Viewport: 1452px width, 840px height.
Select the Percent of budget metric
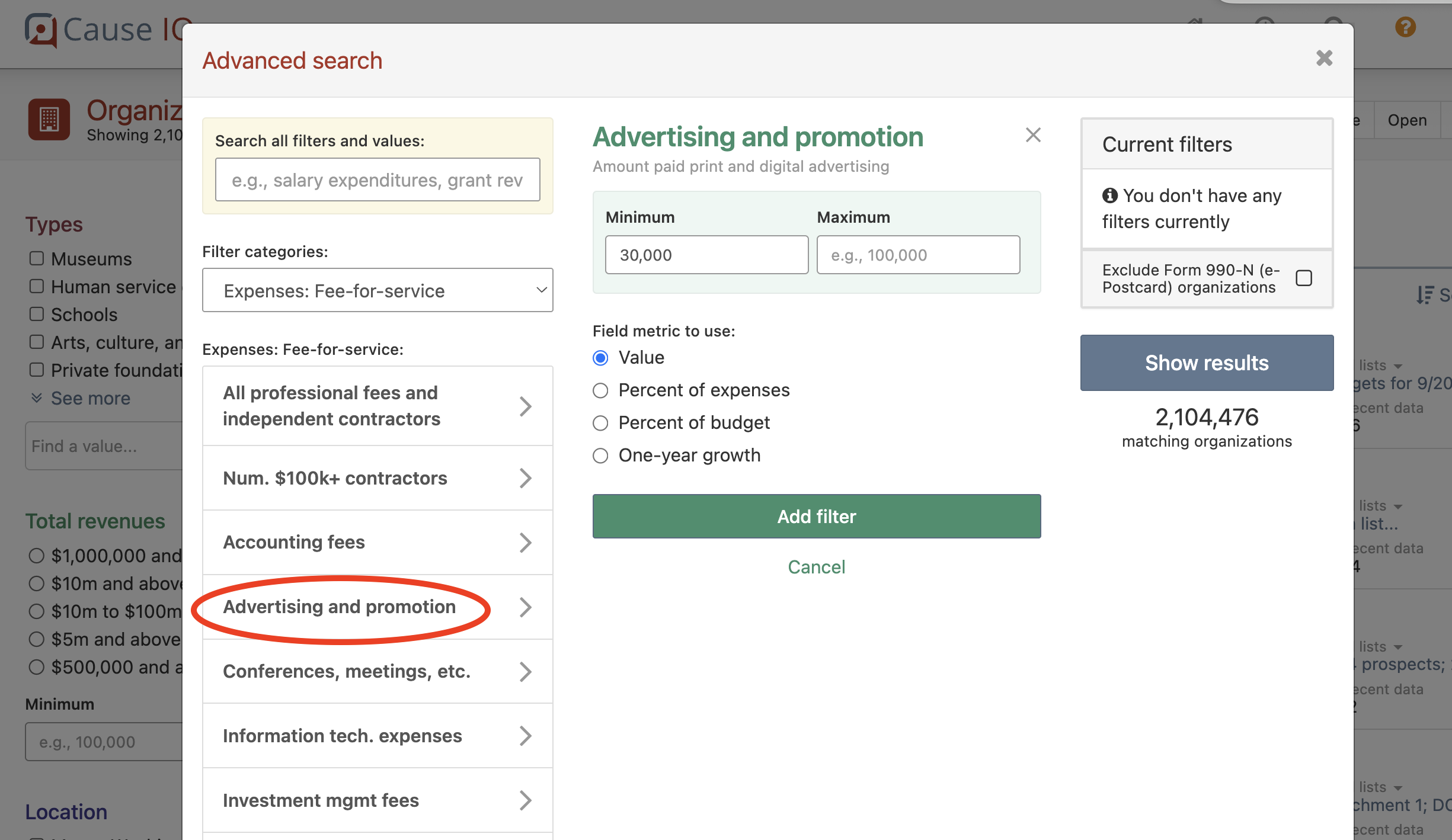600,422
